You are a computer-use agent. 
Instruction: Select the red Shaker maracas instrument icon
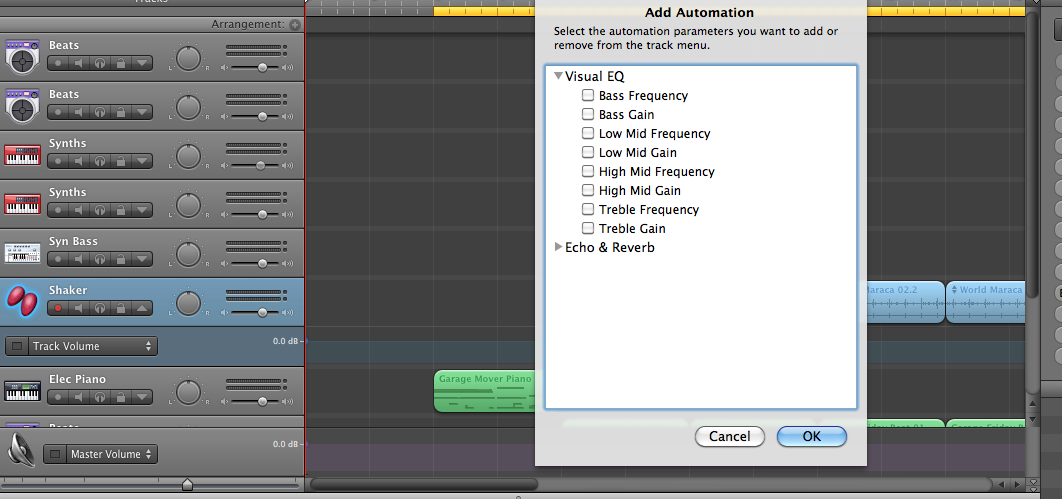pos(22,301)
